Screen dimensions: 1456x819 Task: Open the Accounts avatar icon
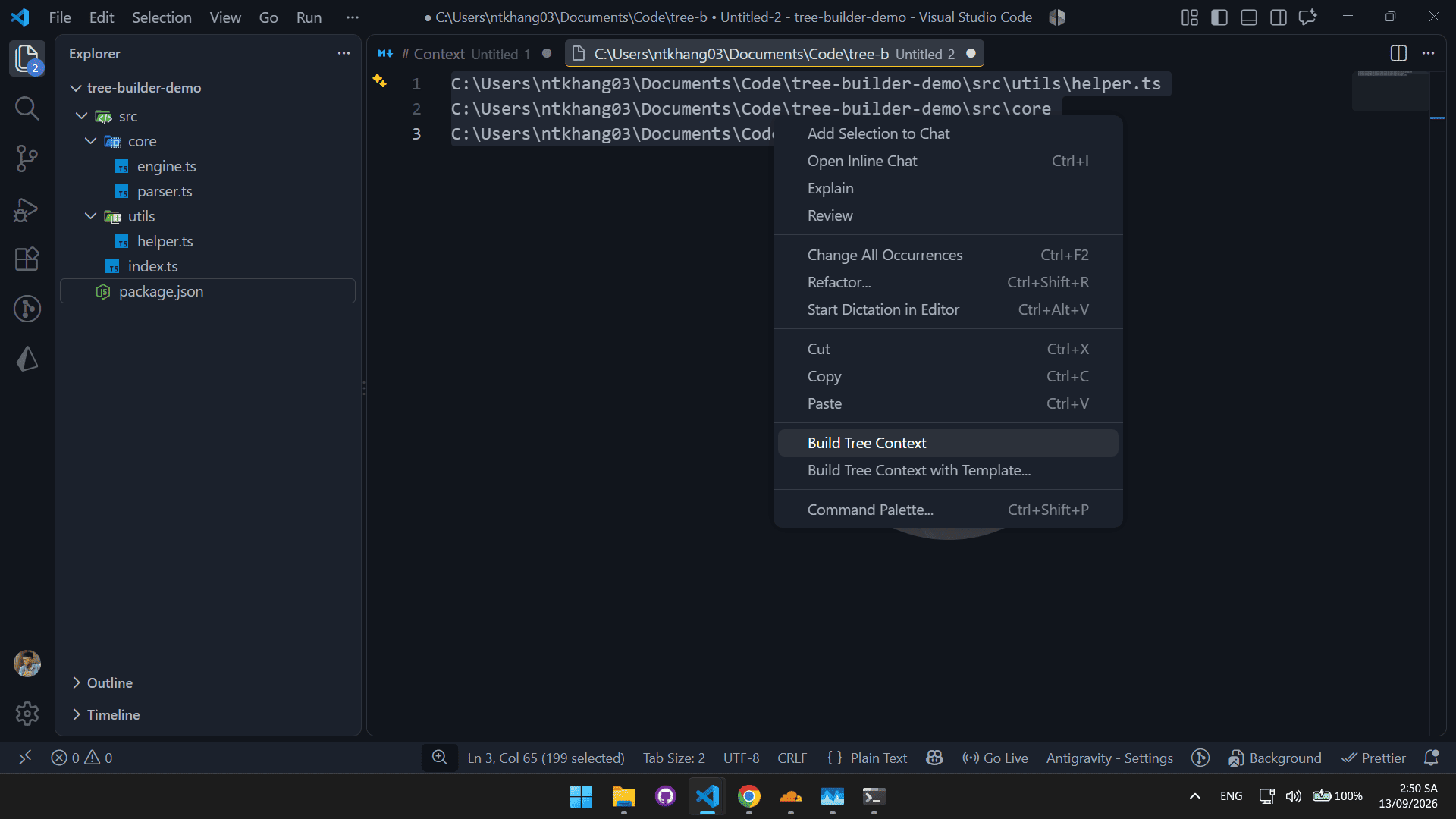pyautogui.click(x=27, y=664)
